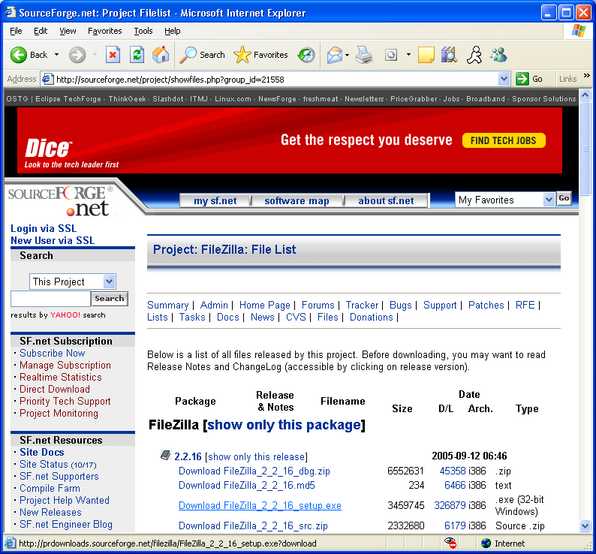Open the Research books toolbar icon

click(449, 55)
